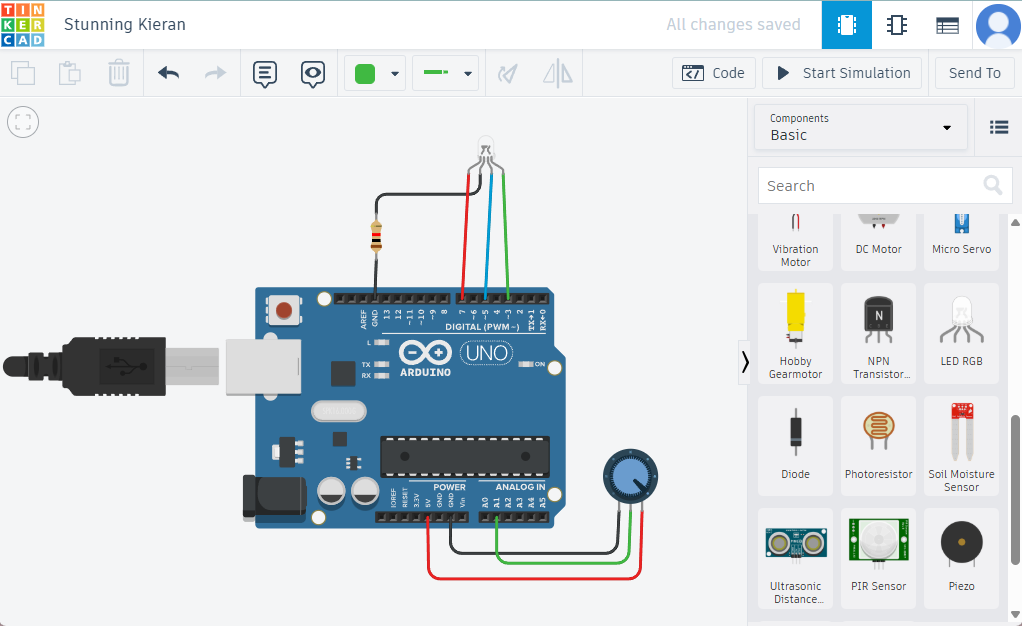Screen dimensions: 1022x626
Task: Click the components panel scrollbar thumb
Action: (x=1015, y=490)
